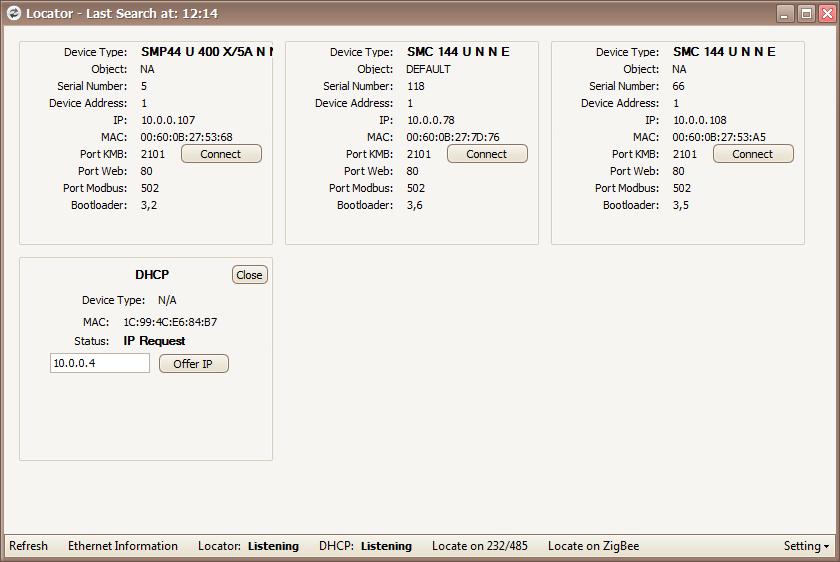This screenshot has width=840, height=562.
Task: Select MAC 00:60:0B:27:53:68
Action: coord(186,137)
